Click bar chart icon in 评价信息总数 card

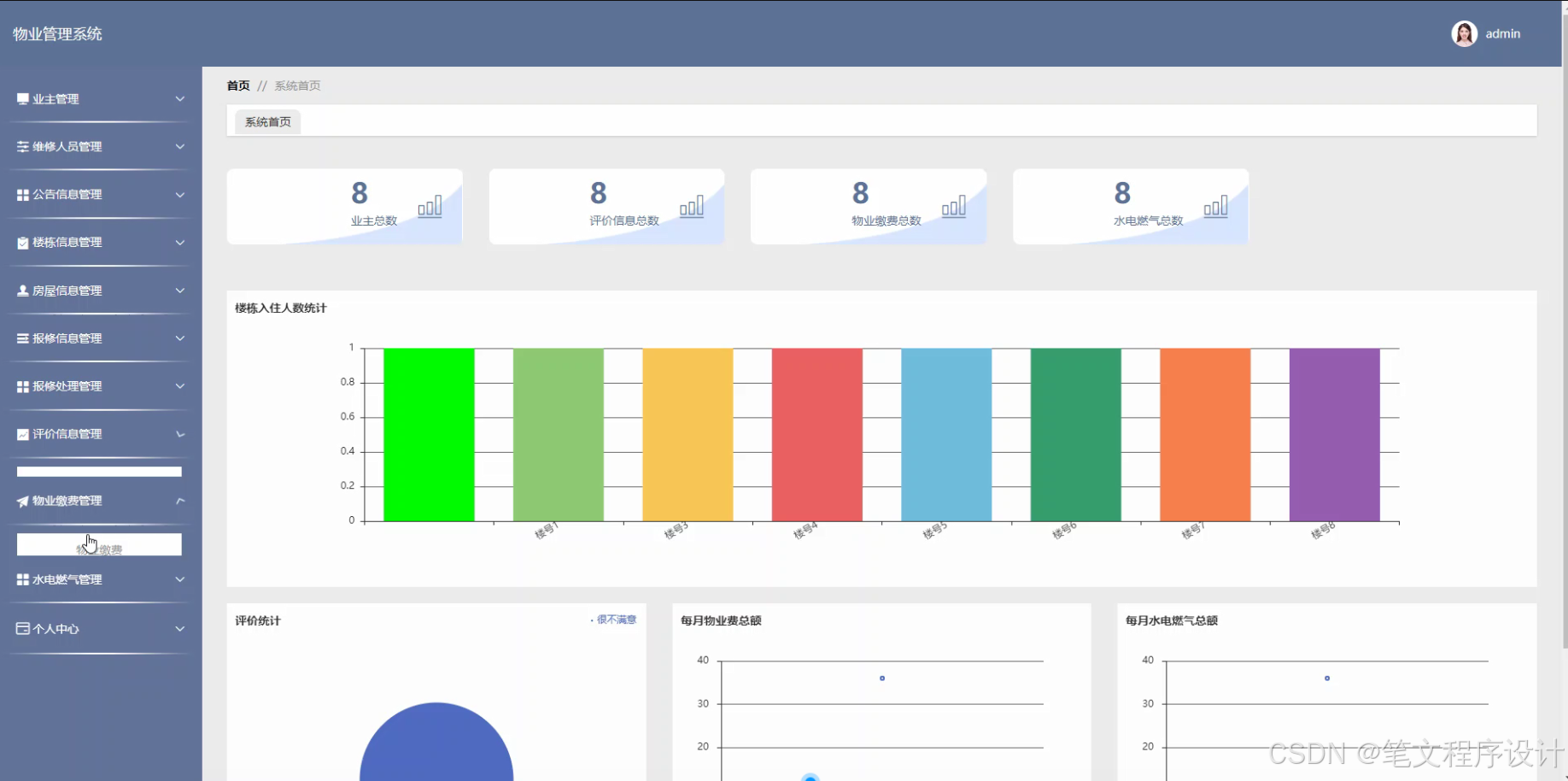tap(692, 206)
